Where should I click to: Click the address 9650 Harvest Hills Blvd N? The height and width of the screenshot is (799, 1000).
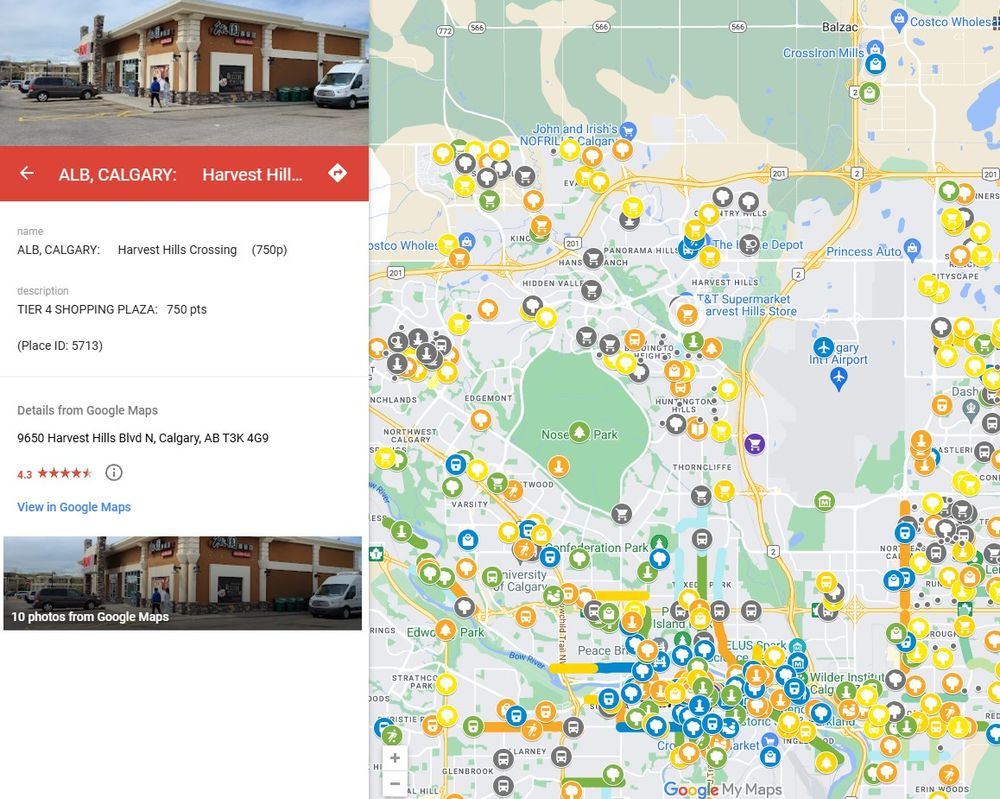(143, 438)
